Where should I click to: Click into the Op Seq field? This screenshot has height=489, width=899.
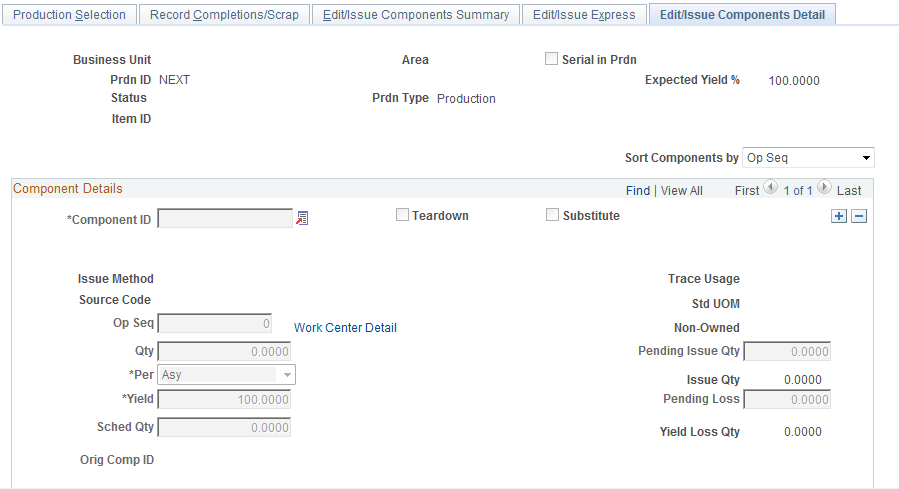pos(215,323)
